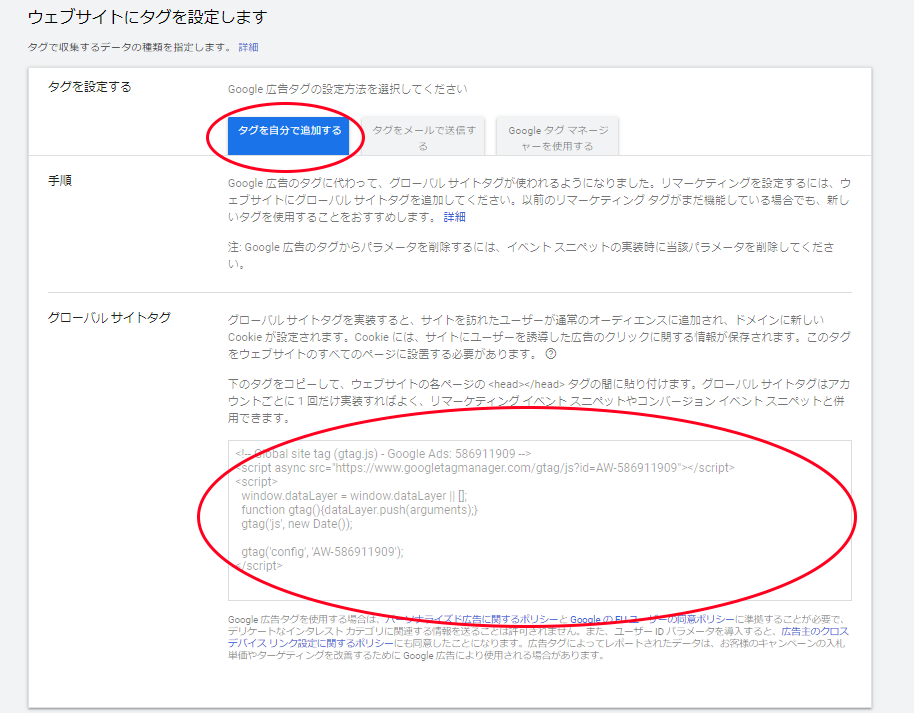Click the function gtag() code line
Image resolution: width=914 pixels, height=713 pixels.
[359, 510]
